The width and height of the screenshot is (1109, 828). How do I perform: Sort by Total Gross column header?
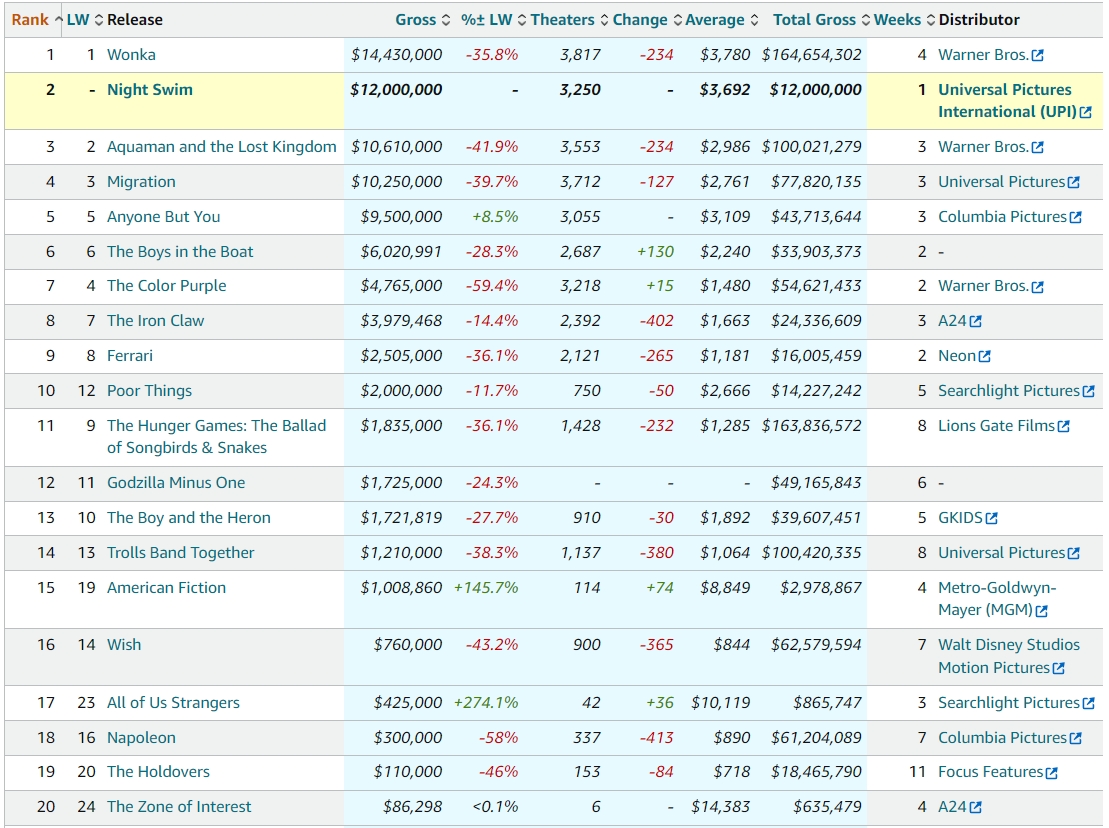click(x=821, y=20)
